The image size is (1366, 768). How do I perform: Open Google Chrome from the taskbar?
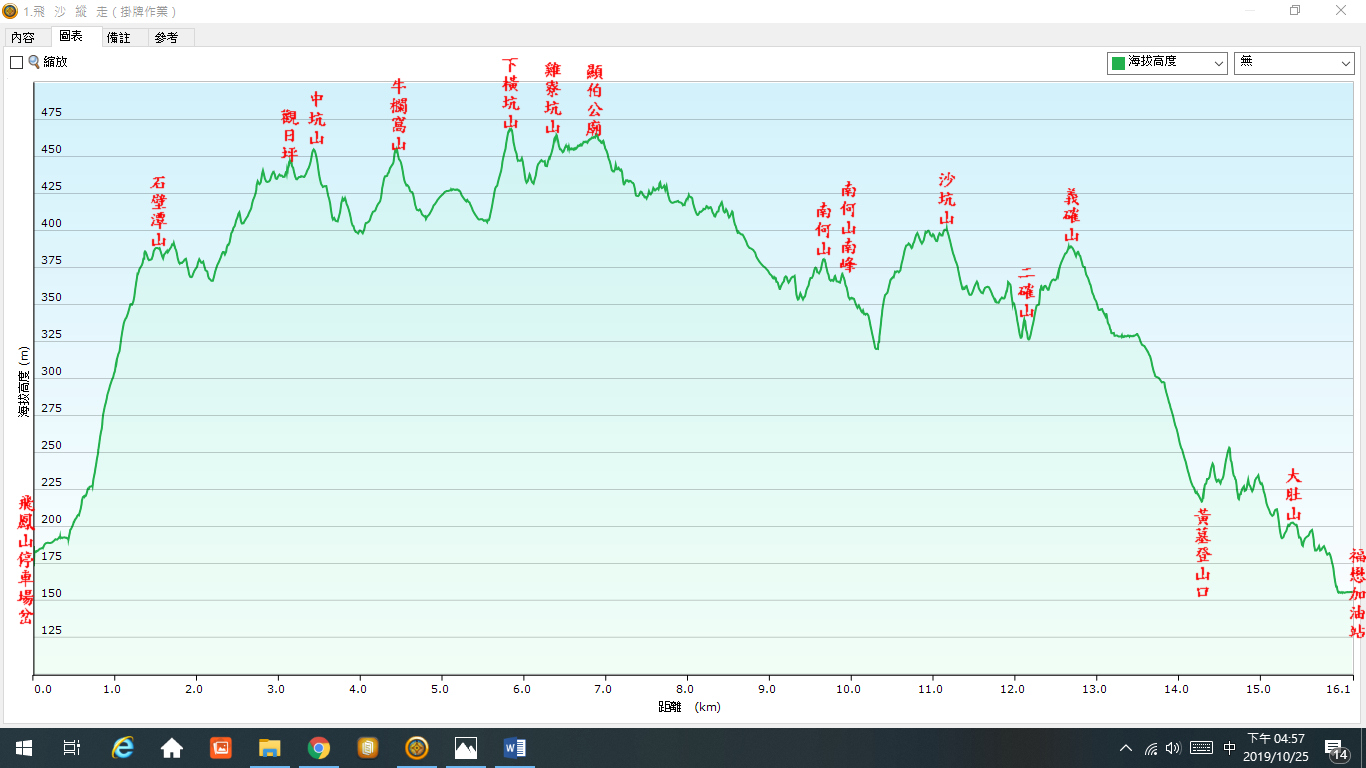click(x=319, y=747)
